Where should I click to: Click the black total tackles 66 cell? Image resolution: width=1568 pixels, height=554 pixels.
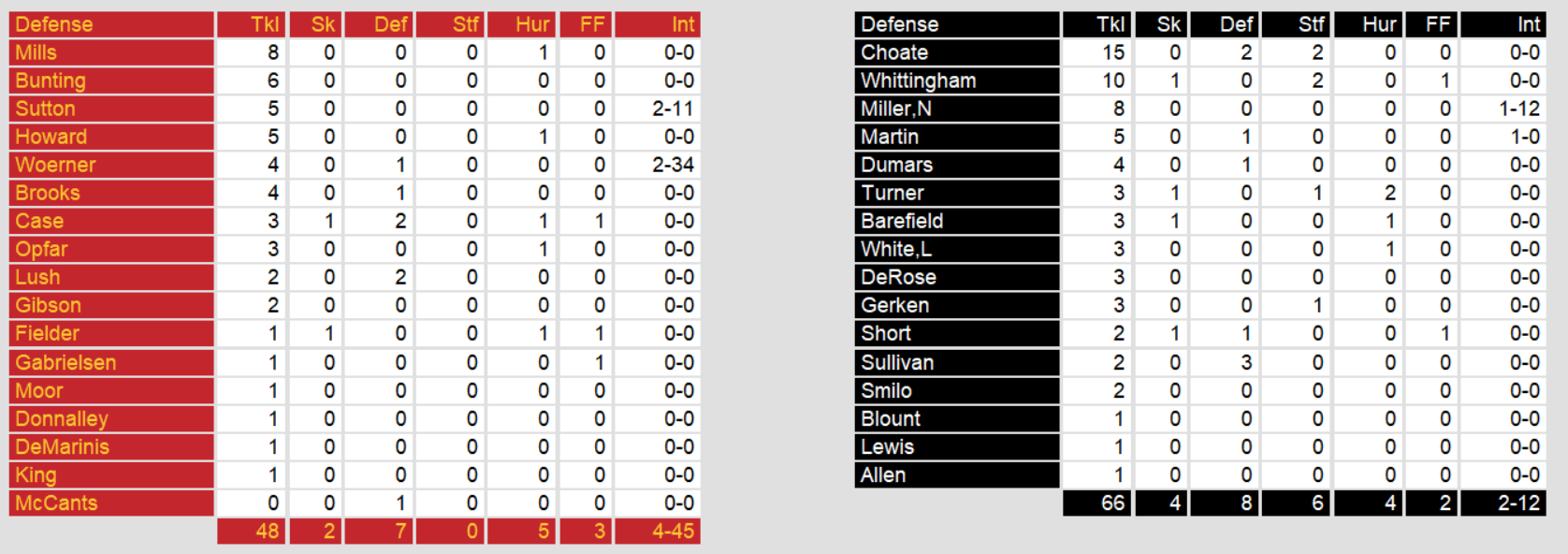click(x=1097, y=503)
